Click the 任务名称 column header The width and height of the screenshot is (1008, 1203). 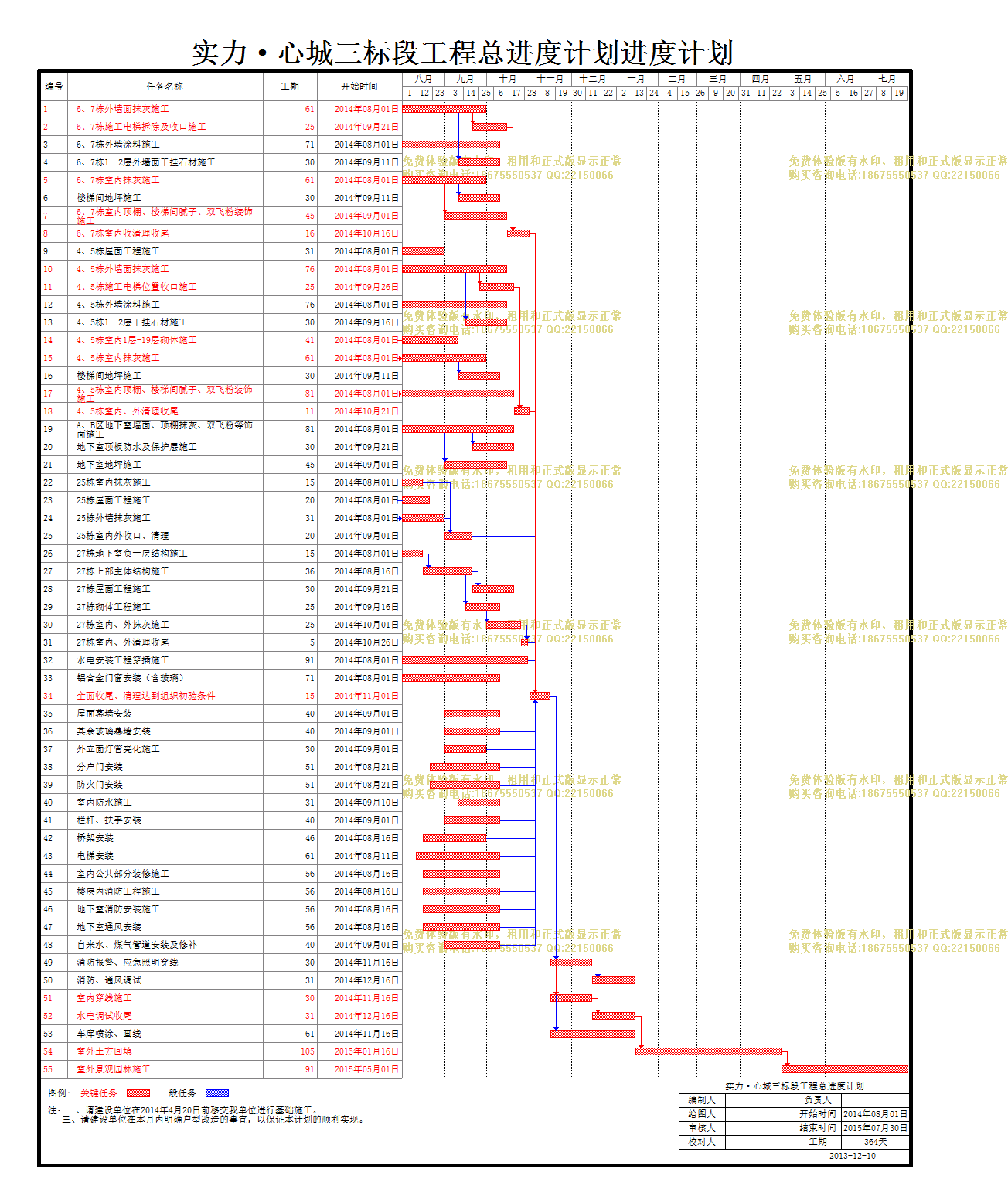pos(165,87)
